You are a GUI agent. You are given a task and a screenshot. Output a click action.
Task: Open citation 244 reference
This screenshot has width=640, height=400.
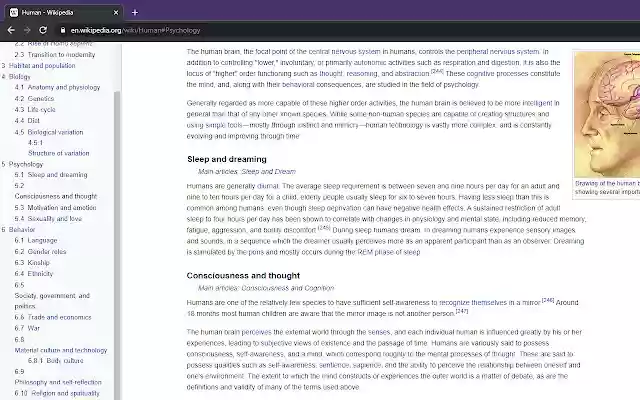(437, 71)
